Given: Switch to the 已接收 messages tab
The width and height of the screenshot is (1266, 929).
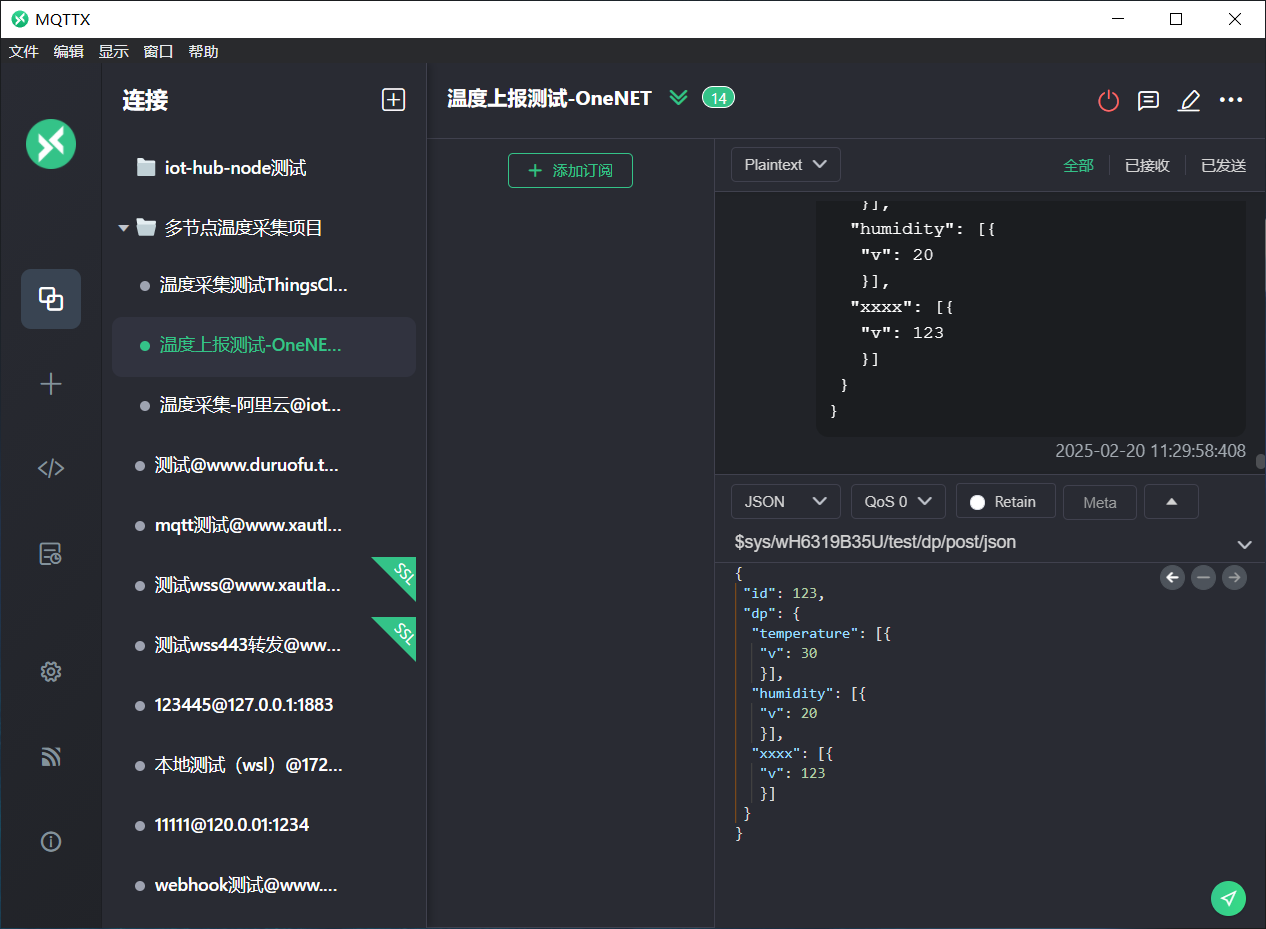Looking at the screenshot, I should point(1147,166).
